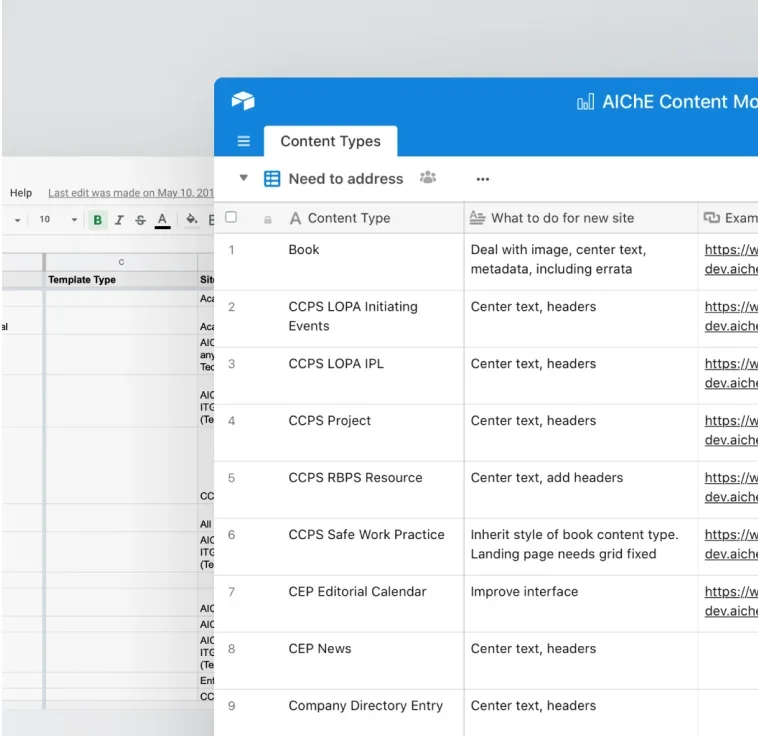This screenshot has height=736, width=758.
Task: Click the long text icon beside What to do
Action: (x=477, y=218)
